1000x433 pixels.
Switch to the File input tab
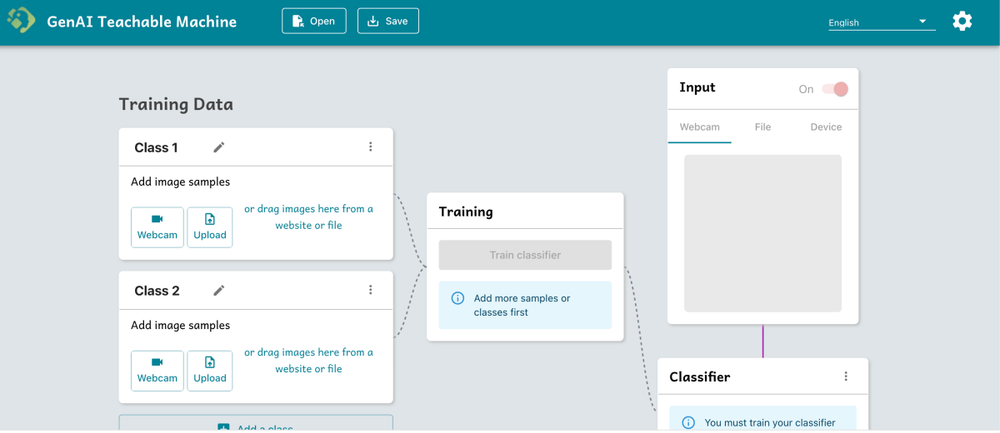(763, 127)
